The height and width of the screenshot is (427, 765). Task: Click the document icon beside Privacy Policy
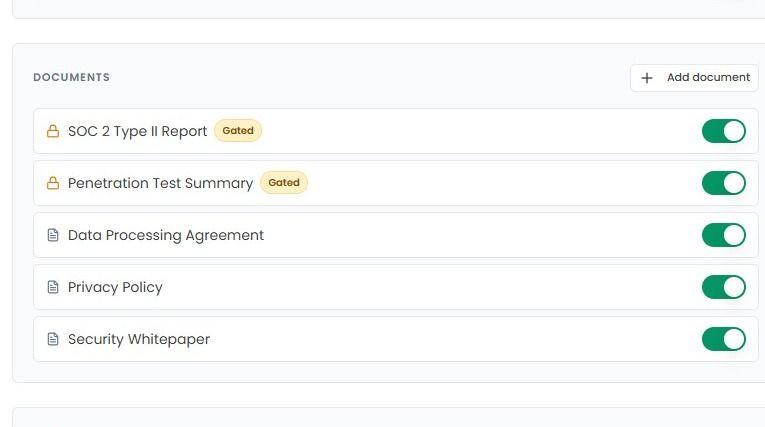point(53,287)
